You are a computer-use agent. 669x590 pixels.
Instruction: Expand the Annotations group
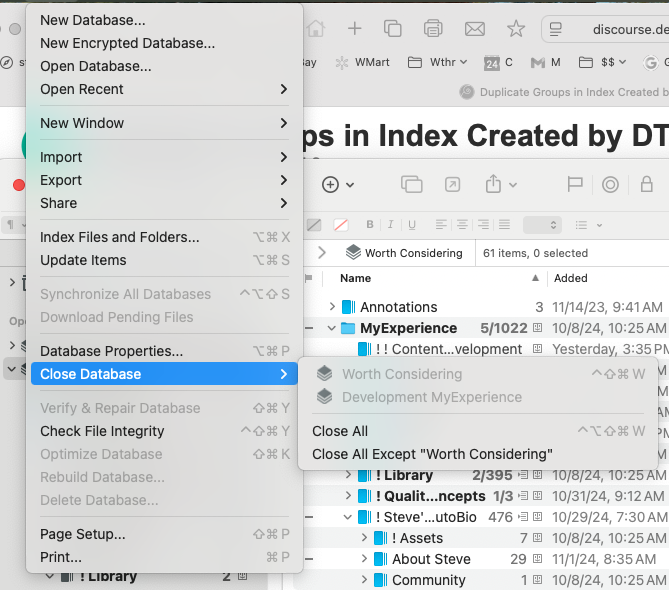[x=332, y=307]
